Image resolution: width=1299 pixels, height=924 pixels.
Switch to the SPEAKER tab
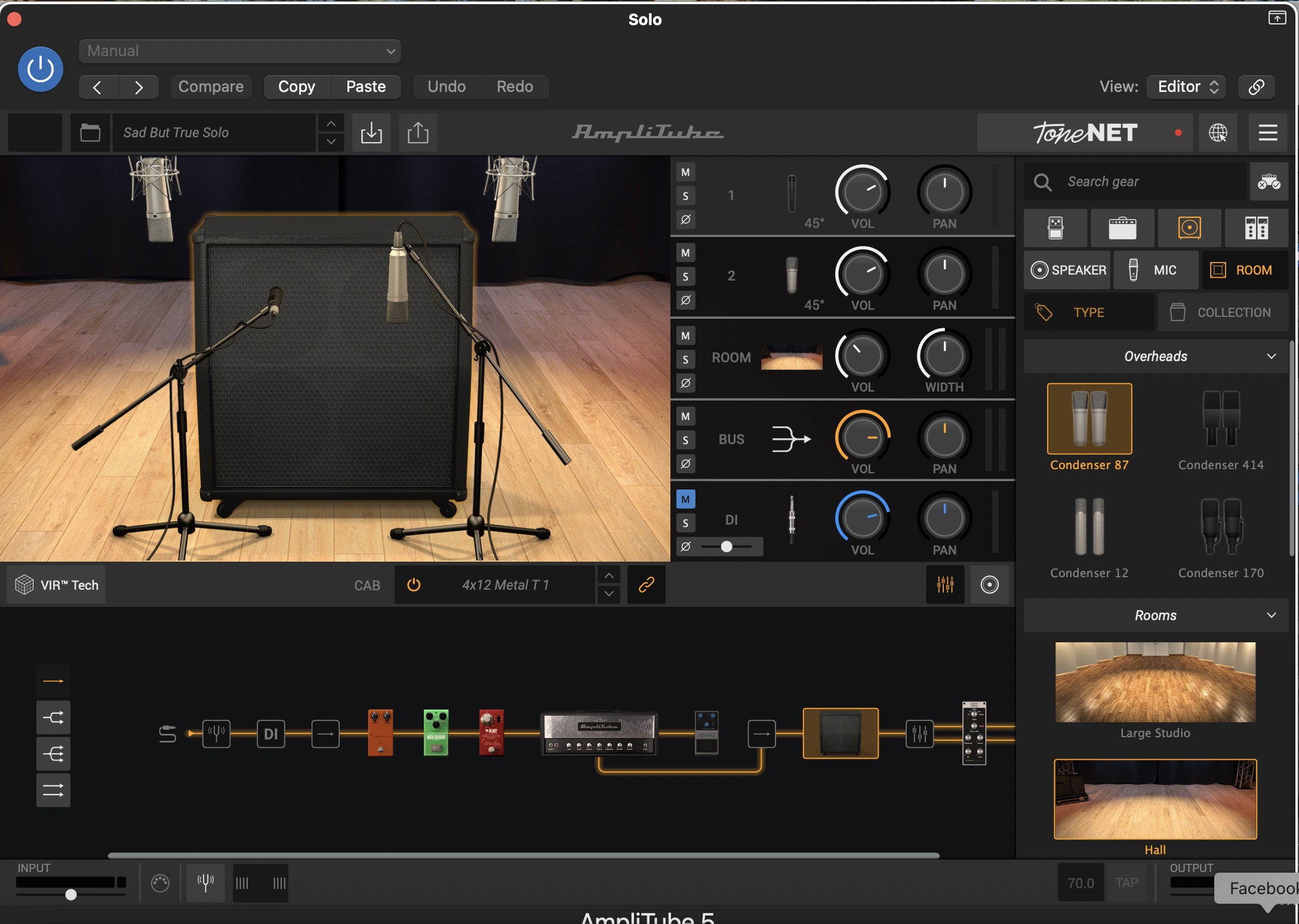click(1068, 270)
